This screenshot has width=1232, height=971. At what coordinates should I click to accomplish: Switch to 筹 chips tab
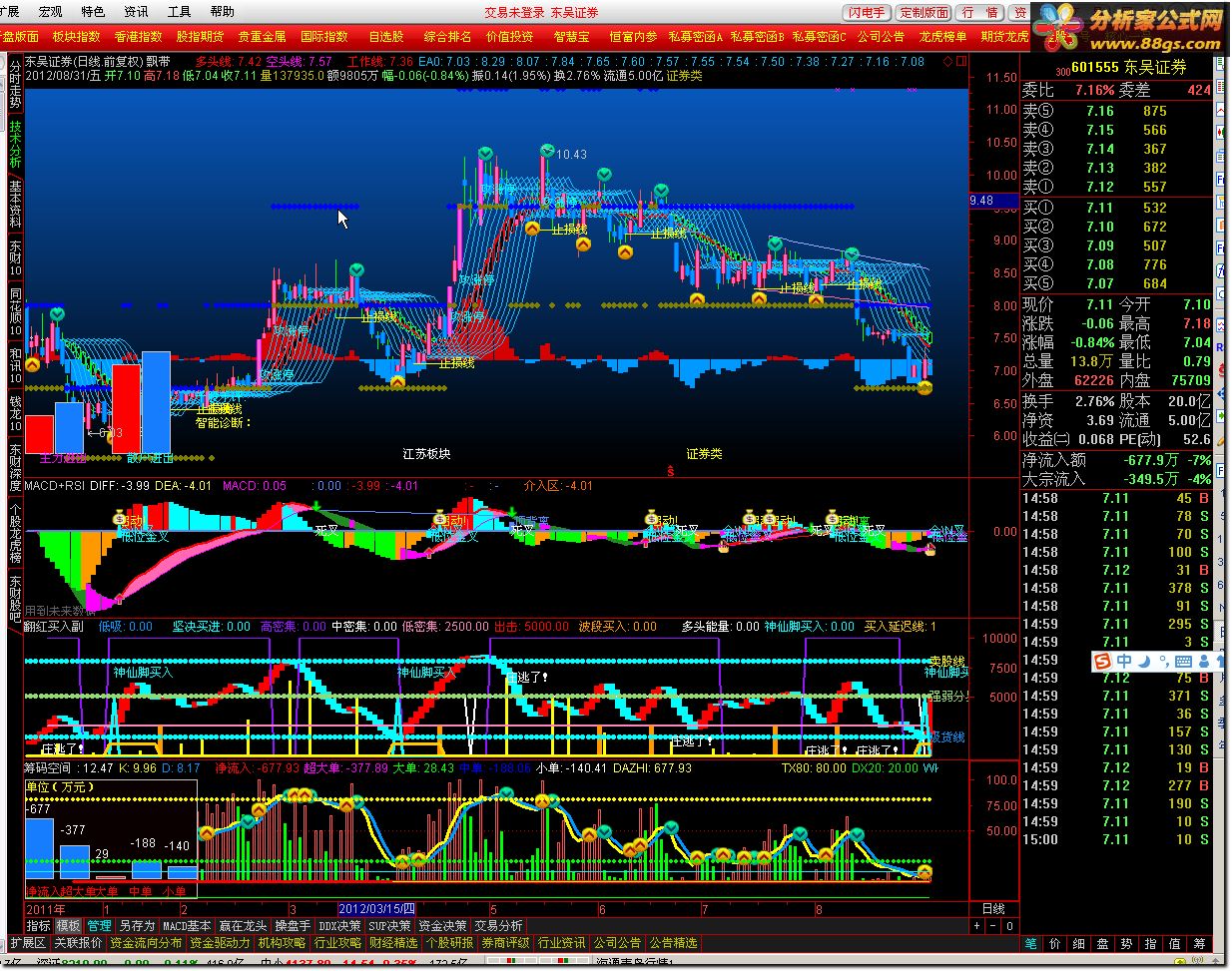click(1198, 943)
